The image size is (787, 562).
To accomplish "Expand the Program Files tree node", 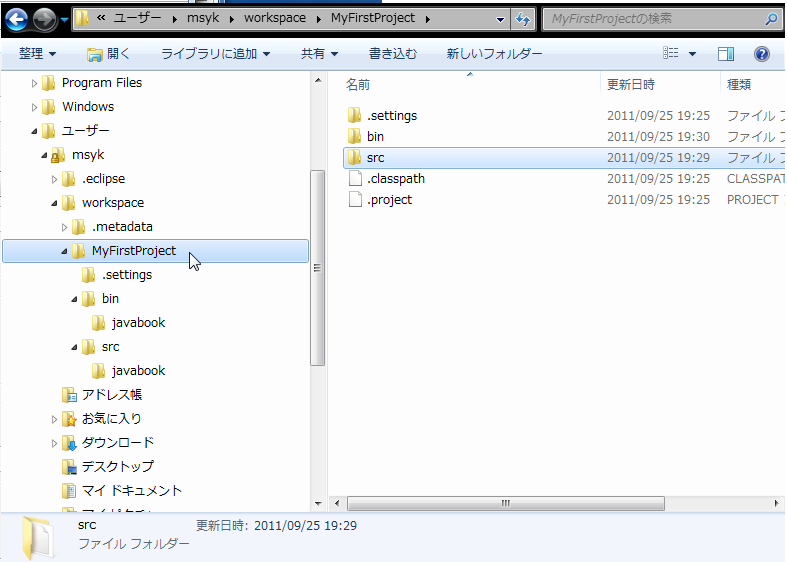I will [35, 83].
